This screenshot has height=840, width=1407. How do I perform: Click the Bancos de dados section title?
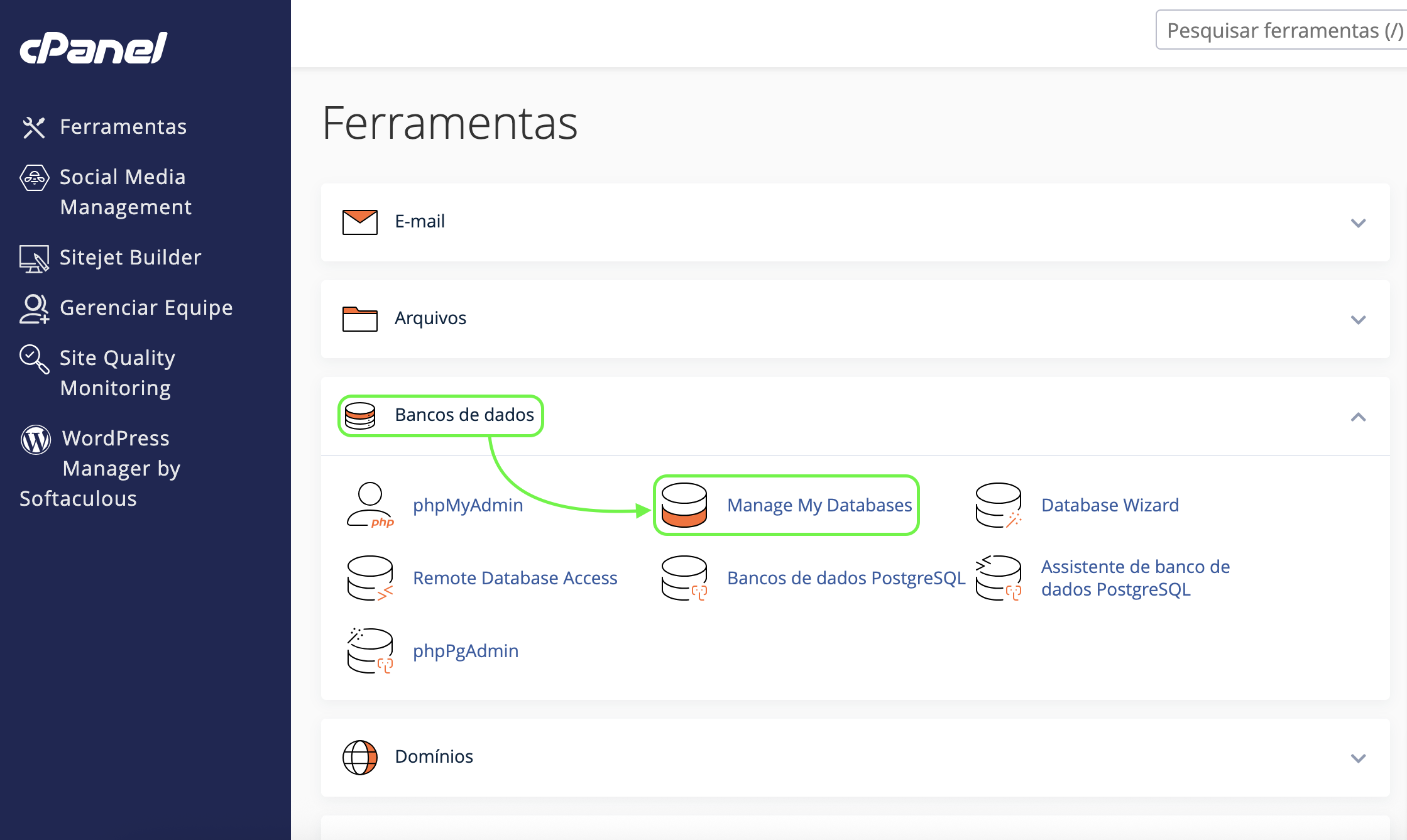(x=464, y=415)
